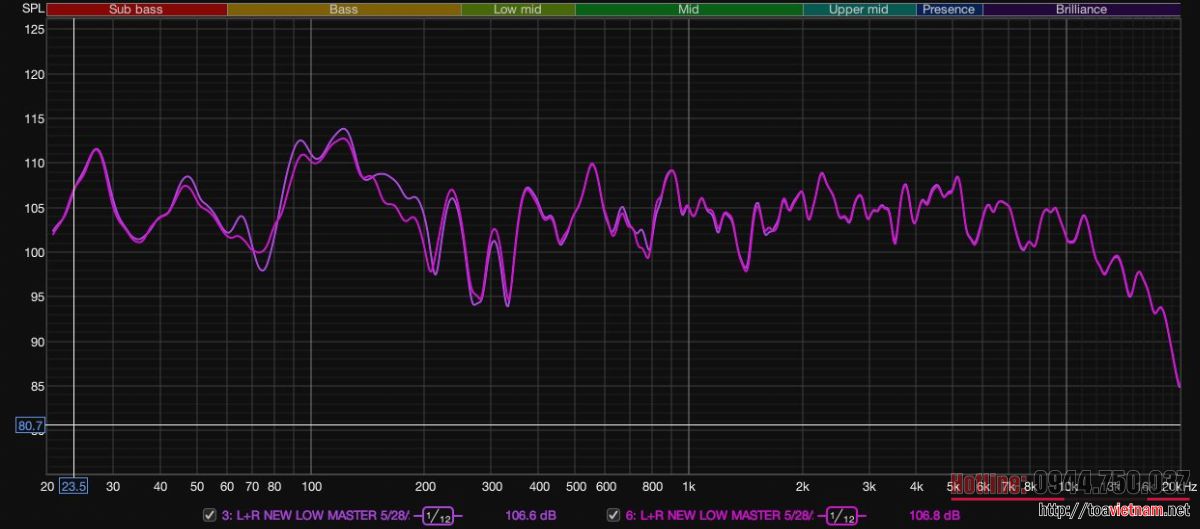
Task: Click the 23.5 cursor frequency value box
Action: point(74,487)
